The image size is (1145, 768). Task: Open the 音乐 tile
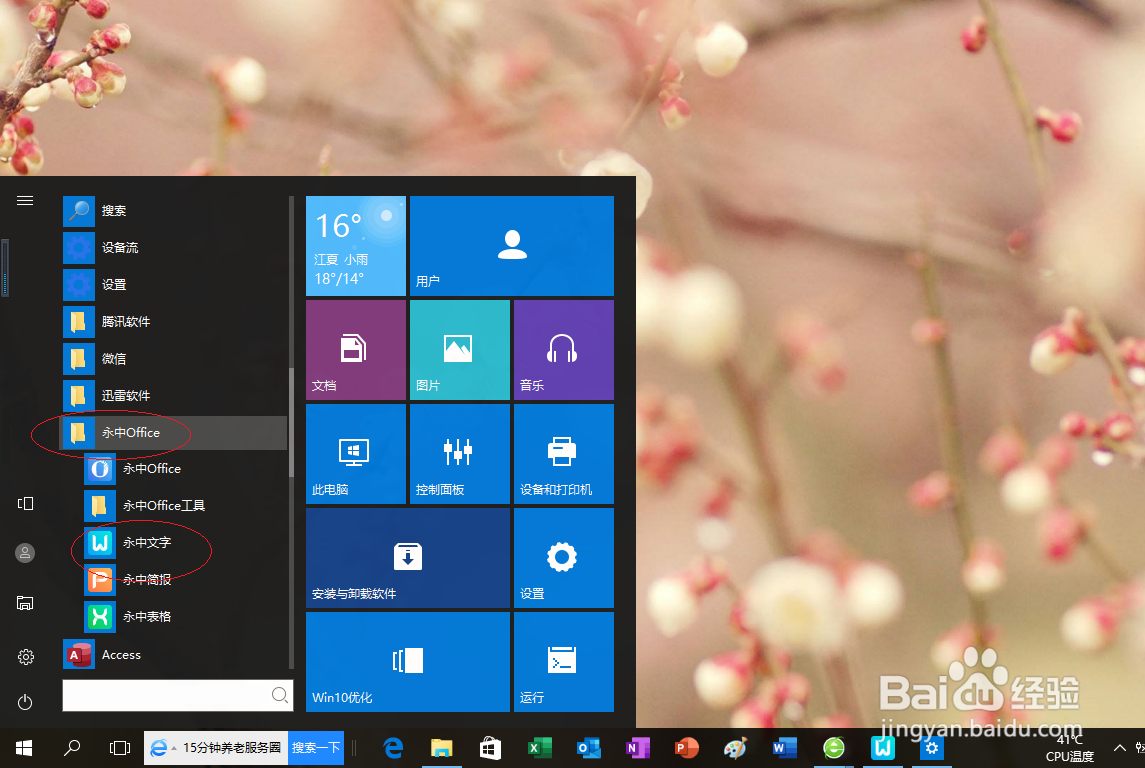coord(564,350)
